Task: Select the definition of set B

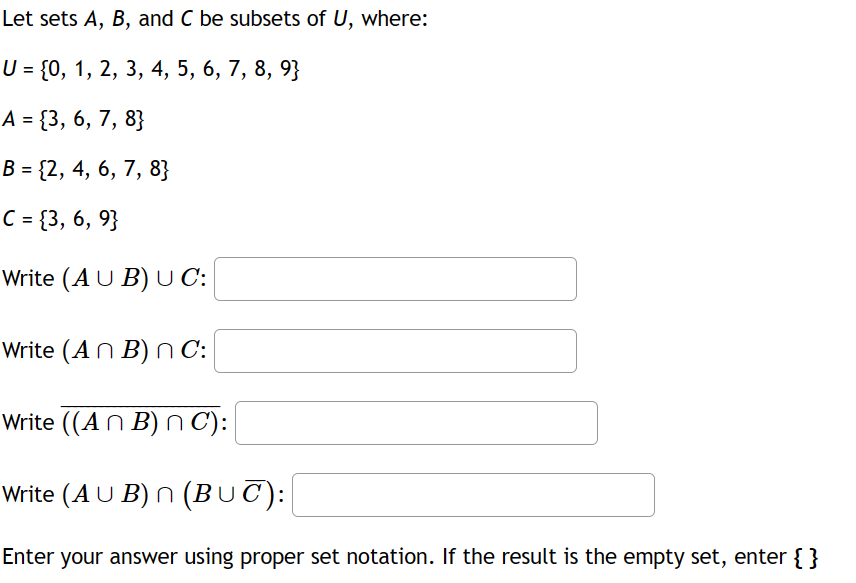Action: [87, 169]
